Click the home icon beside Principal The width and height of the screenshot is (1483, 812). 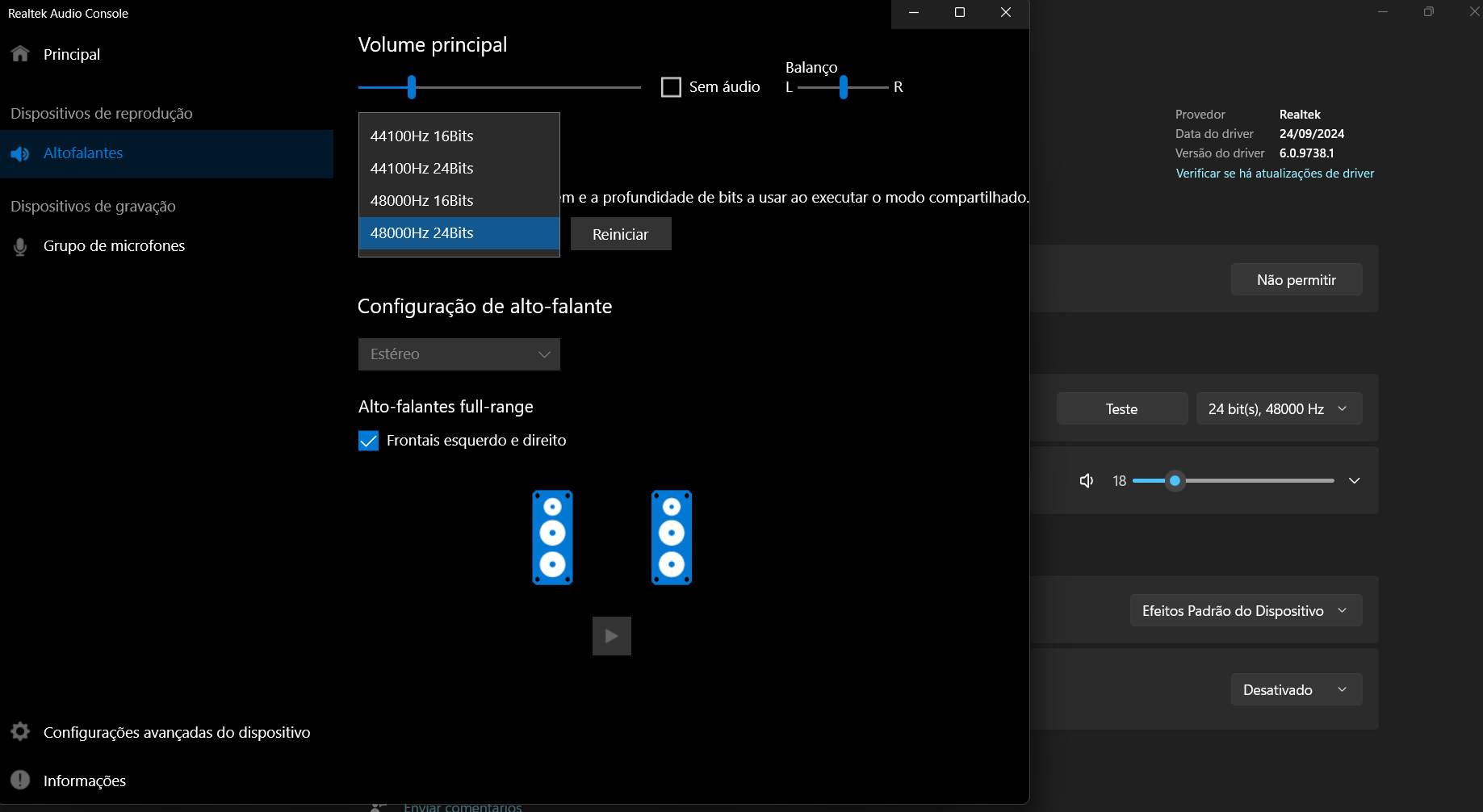coord(20,54)
